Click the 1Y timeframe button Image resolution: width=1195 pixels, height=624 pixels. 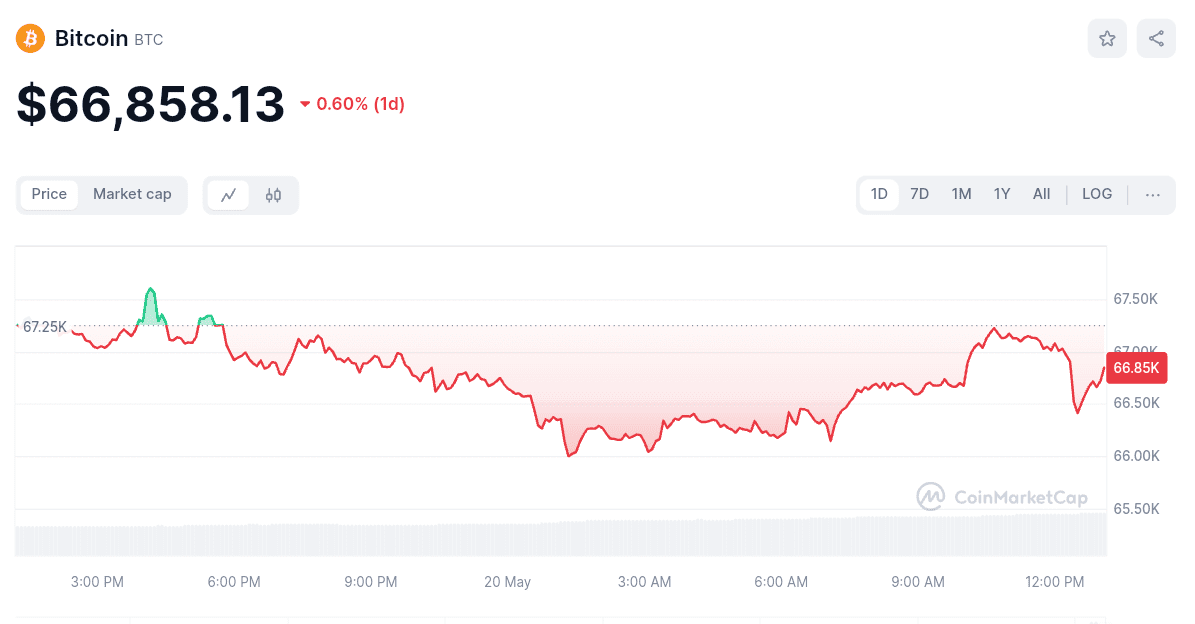[x=1001, y=194]
